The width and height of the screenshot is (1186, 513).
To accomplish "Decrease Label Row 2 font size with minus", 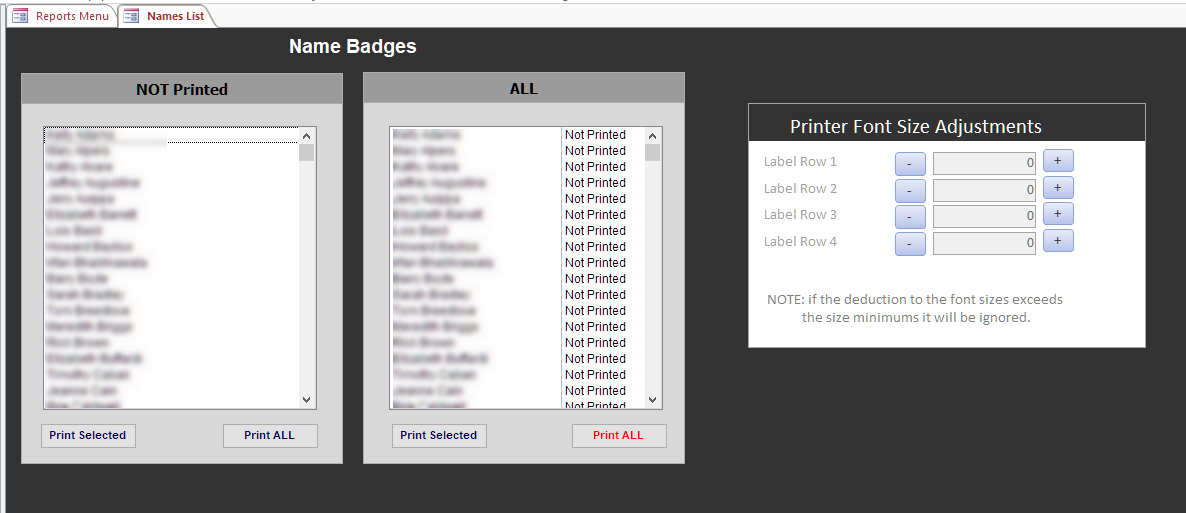I will pyautogui.click(x=910, y=191).
